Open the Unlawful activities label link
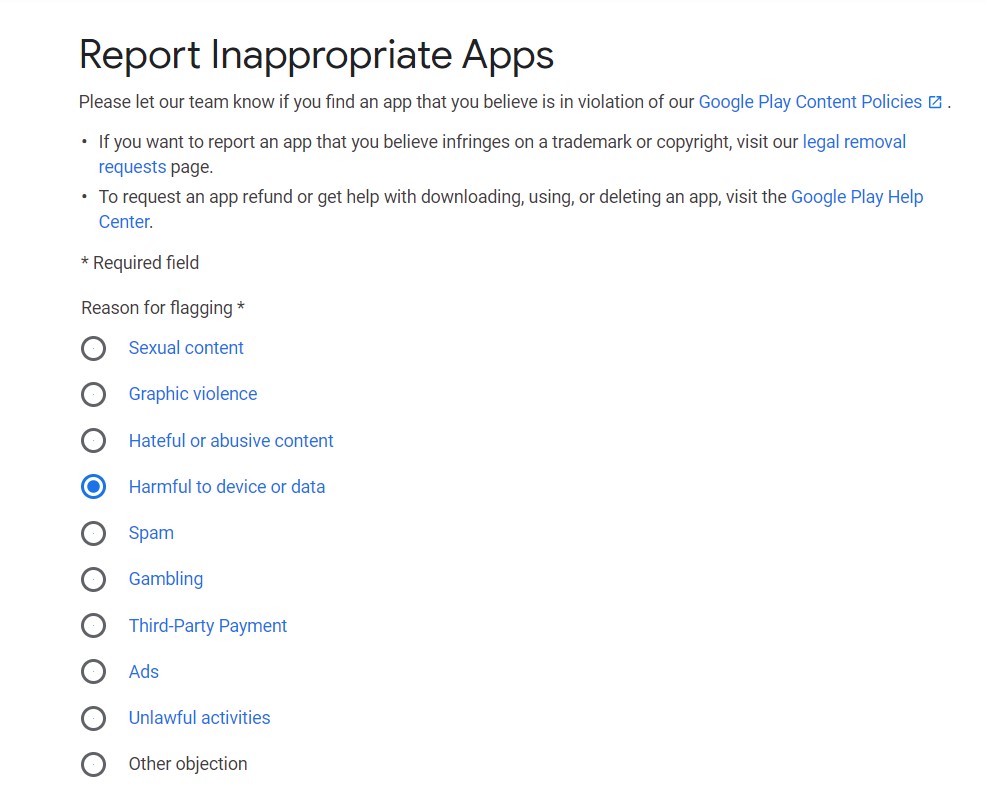This screenshot has height=796, width=986. click(x=199, y=718)
